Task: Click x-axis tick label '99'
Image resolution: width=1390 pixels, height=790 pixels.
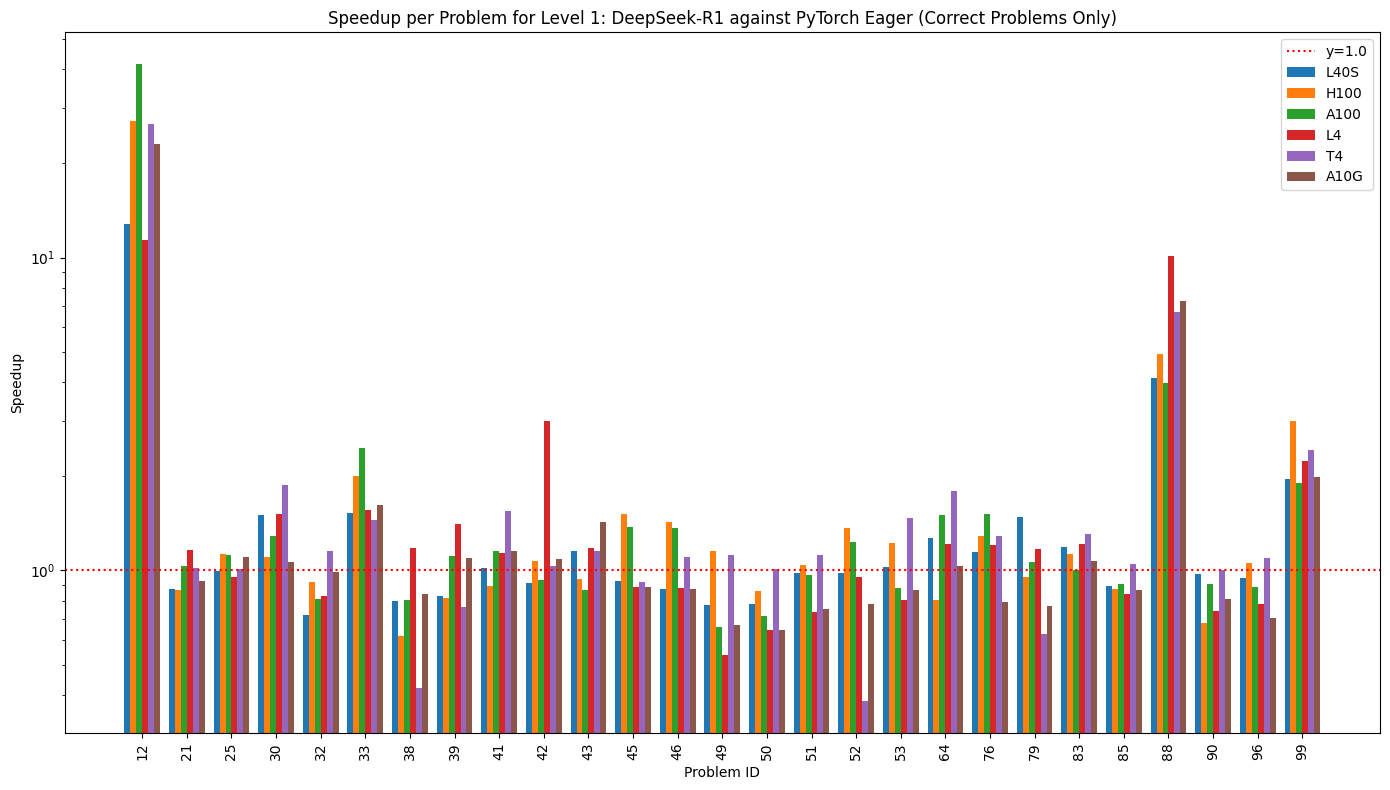Action: (x=1302, y=751)
